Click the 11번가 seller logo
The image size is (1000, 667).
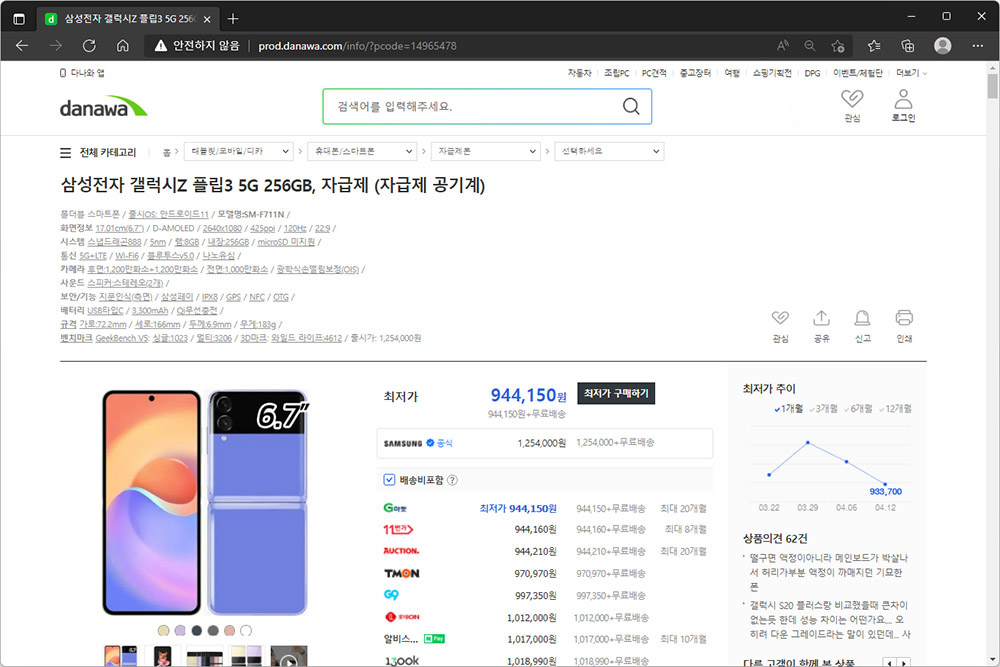click(398, 529)
